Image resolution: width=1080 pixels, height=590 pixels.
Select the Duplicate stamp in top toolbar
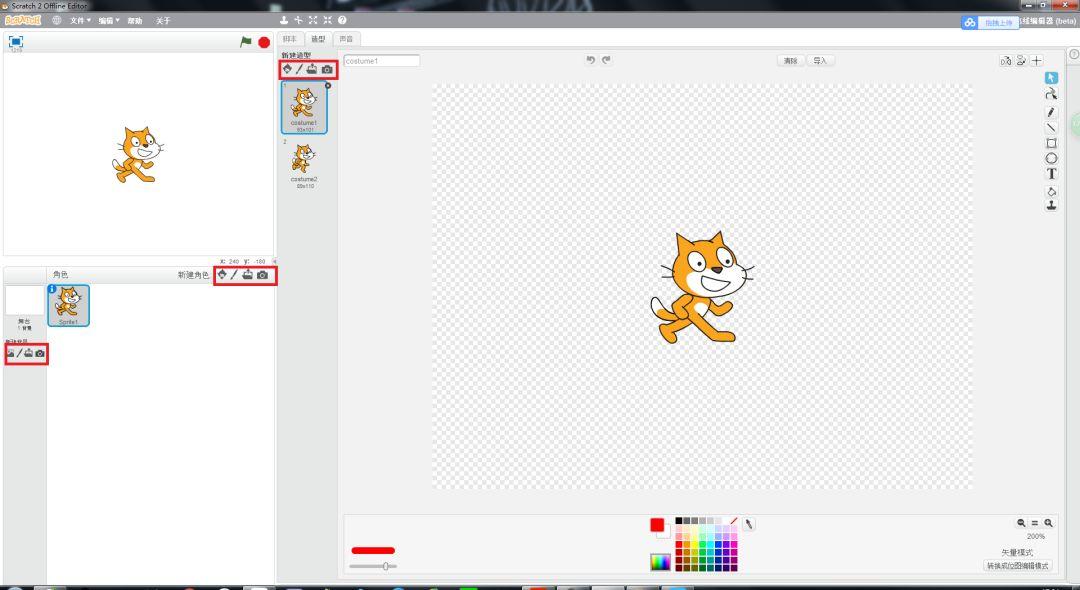pos(284,21)
